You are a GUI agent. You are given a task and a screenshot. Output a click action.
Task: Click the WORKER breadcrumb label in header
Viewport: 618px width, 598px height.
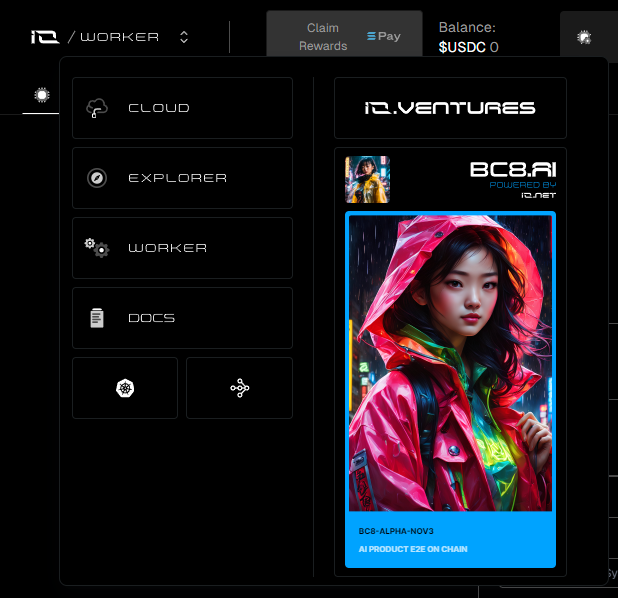pyautogui.click(x=119, y=37)
